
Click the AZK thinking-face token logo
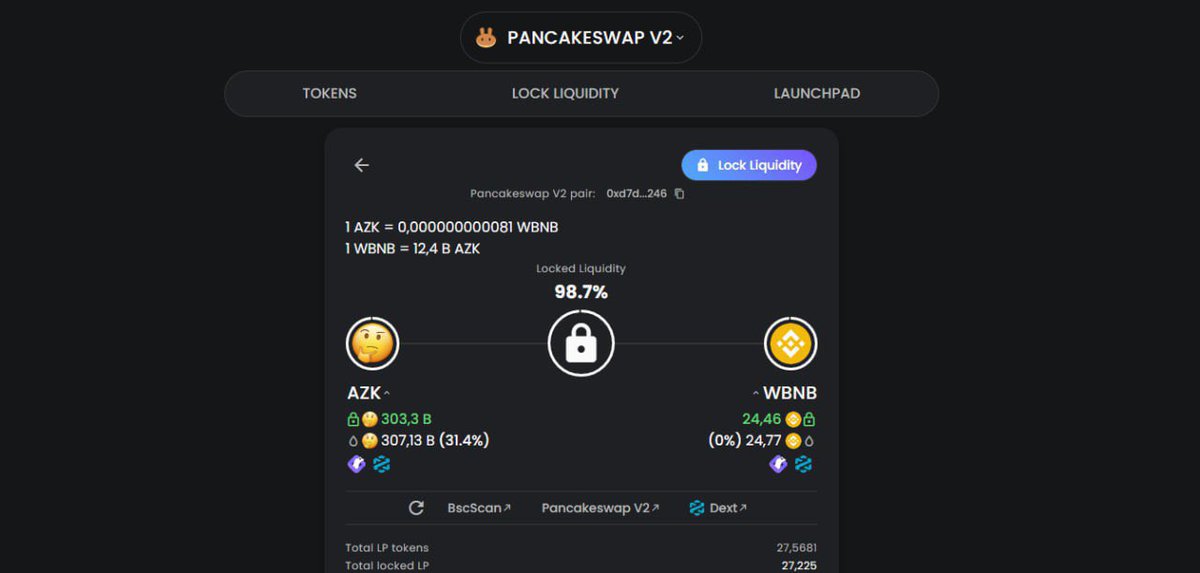[x=373, y=344]
